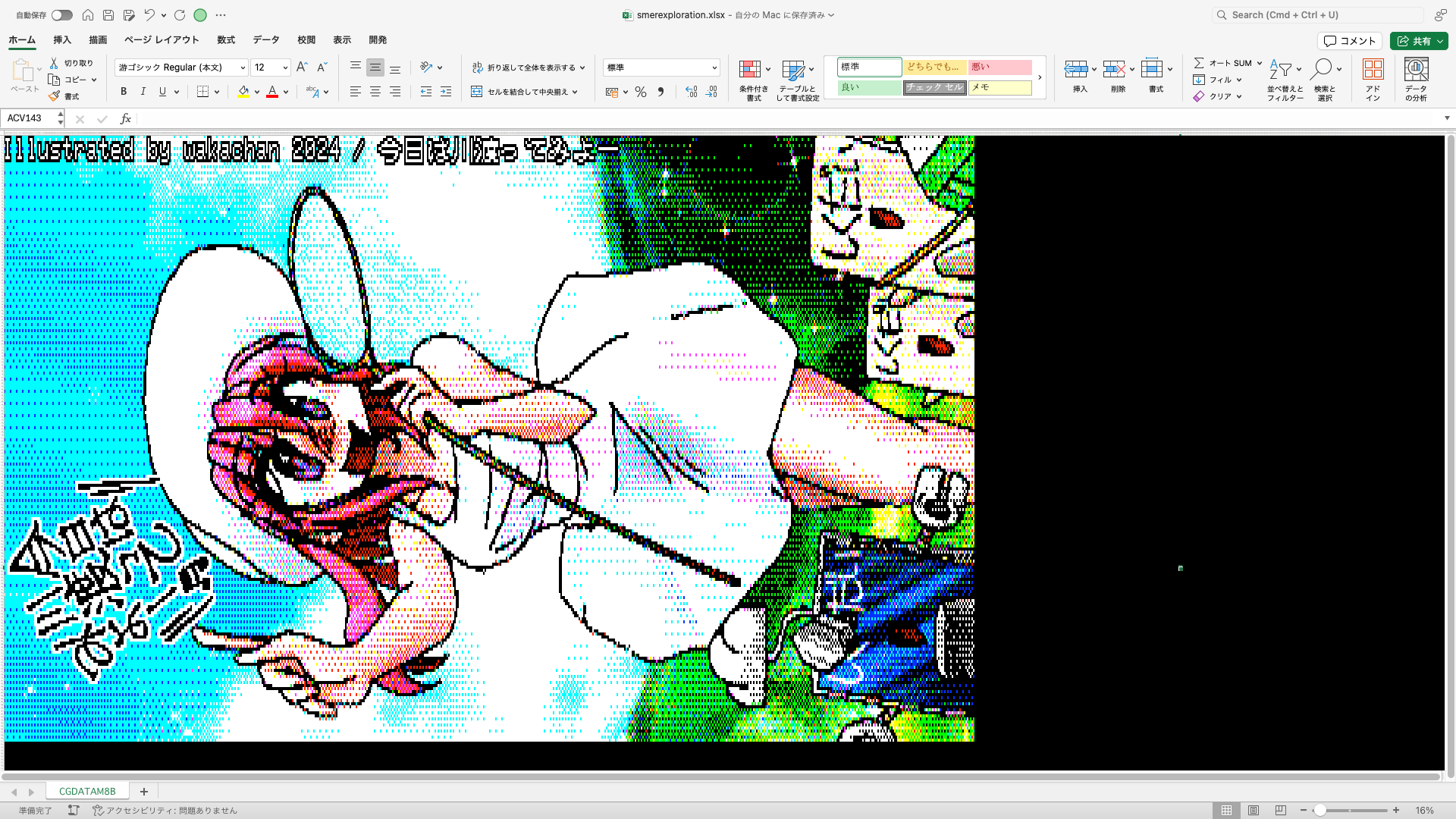Click the Redo arrow icon
Viewport: 1456px width, 819px height.
point(180,15)
